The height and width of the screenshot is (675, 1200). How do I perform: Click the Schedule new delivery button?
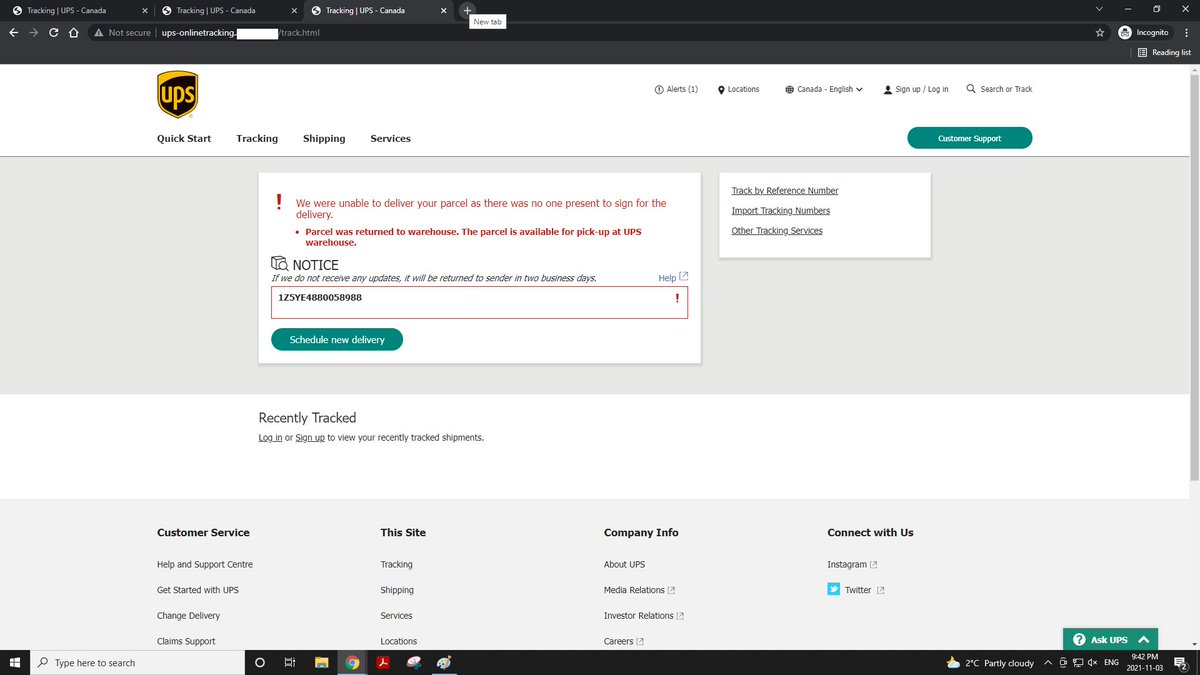coord(337,340)
